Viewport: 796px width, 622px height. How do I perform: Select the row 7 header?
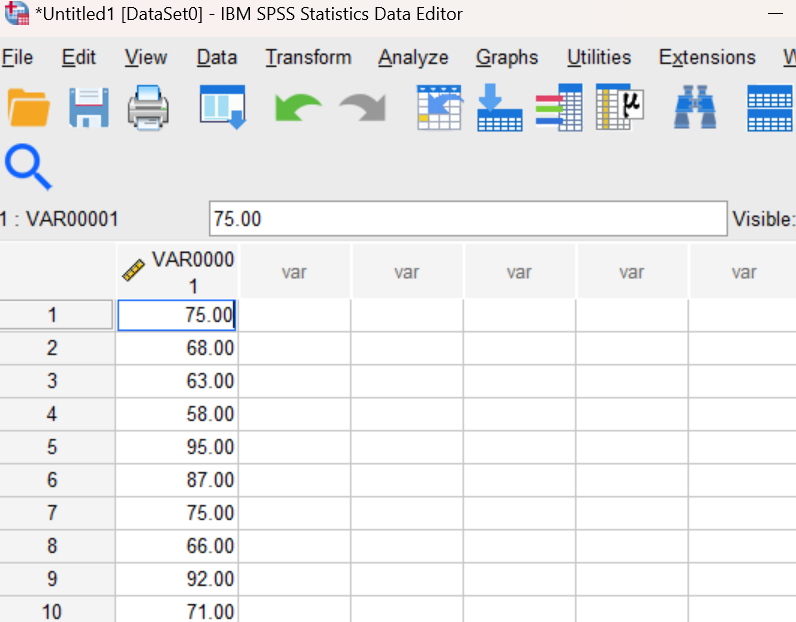click(57, 513)
